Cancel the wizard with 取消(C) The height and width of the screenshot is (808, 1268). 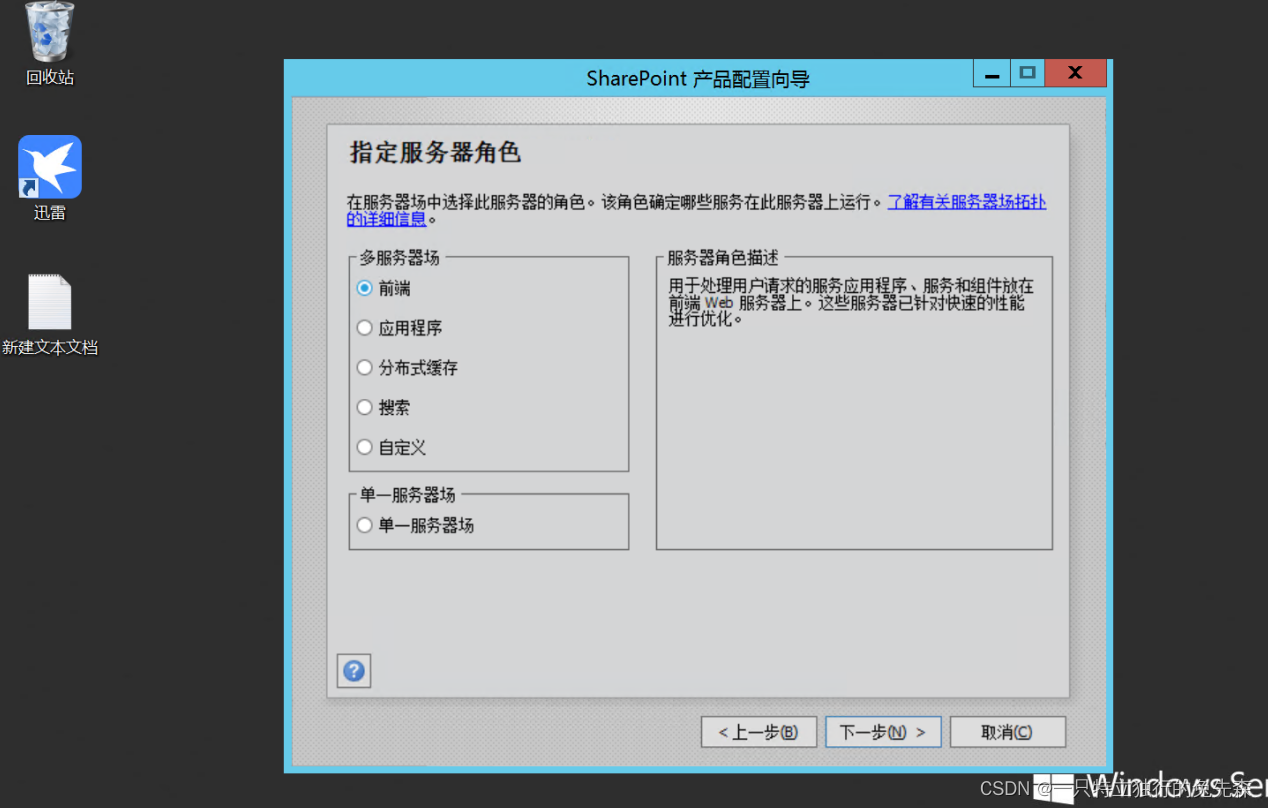click(x=1007, y=732)
